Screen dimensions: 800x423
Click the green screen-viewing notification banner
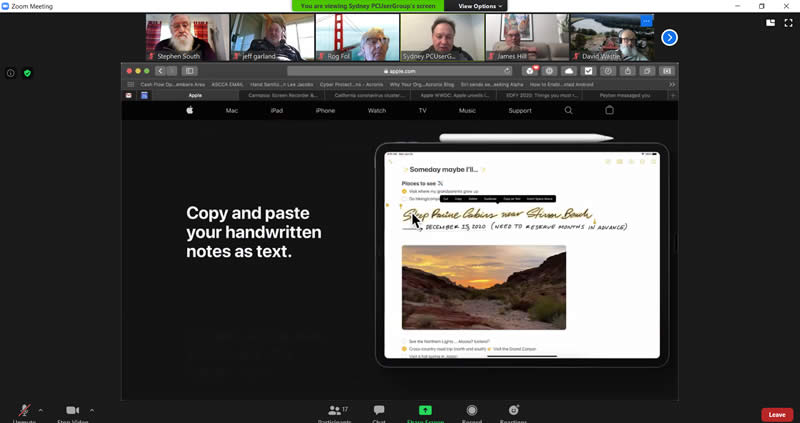(368, 6)
